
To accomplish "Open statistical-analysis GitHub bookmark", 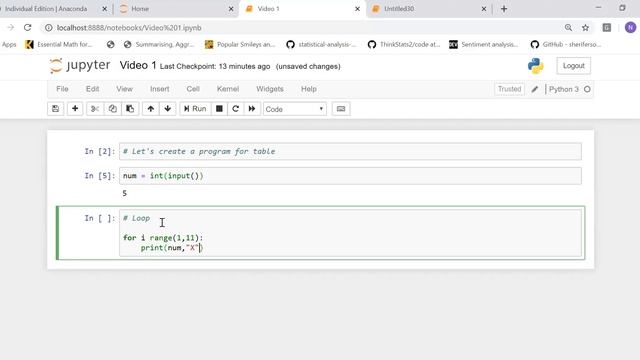I will pyautogui.click(x=321, y=44).
